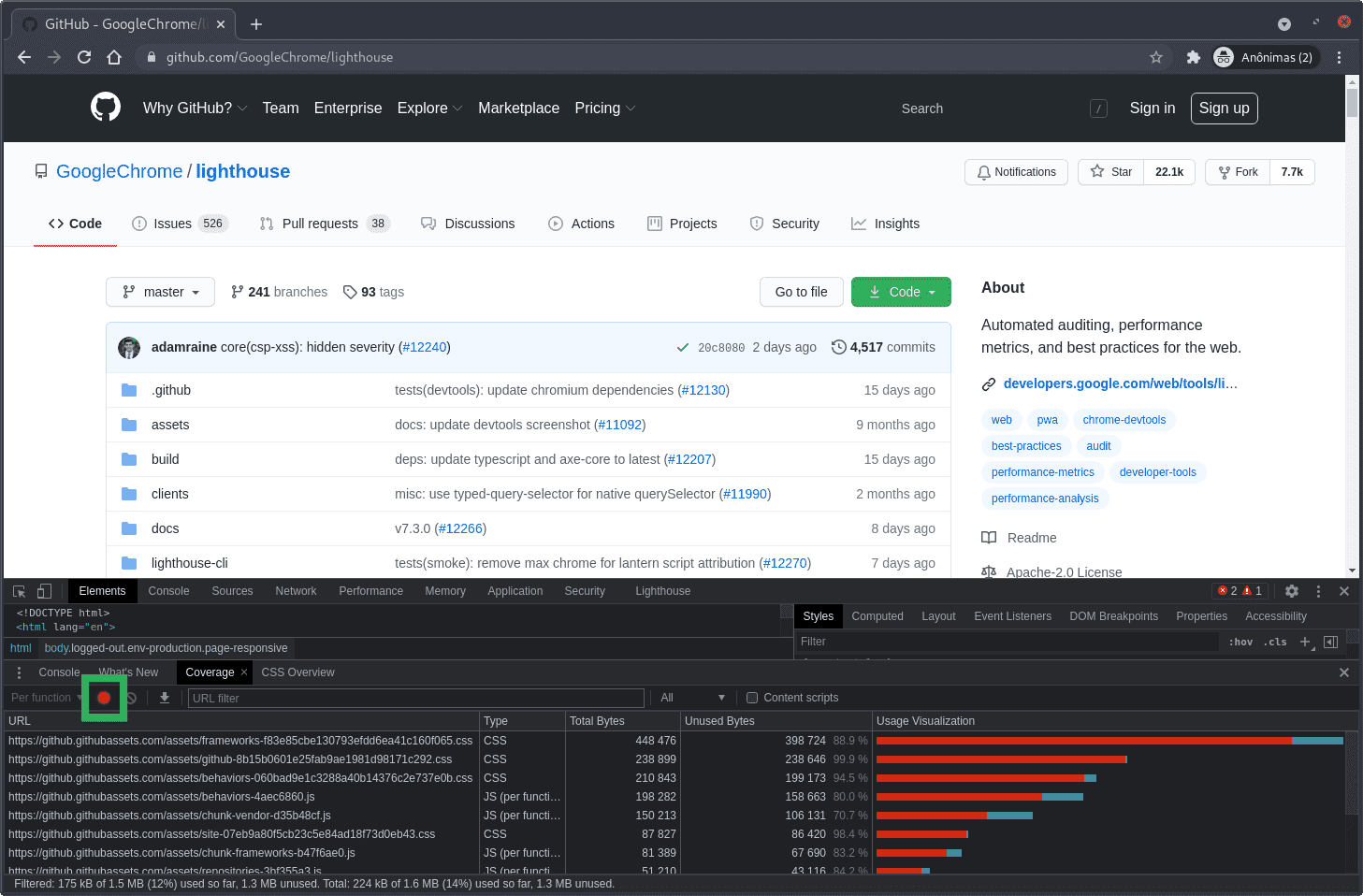Image resolution: width=1363 pixels, height=896 pixels.
Task: Add new style rule with plus icon
Action: point(1306,642)
